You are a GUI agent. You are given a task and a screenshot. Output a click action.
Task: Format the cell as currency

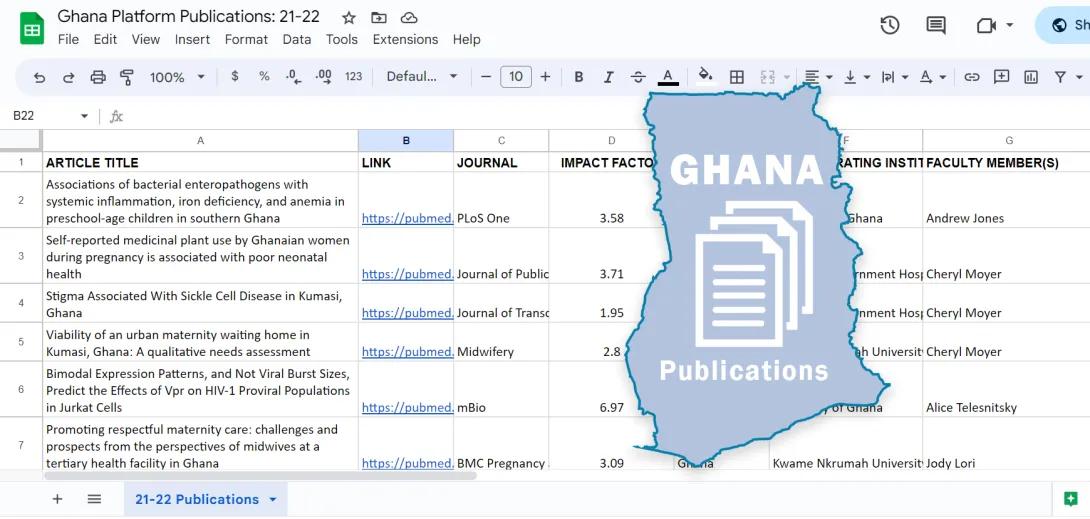point(235,76)
